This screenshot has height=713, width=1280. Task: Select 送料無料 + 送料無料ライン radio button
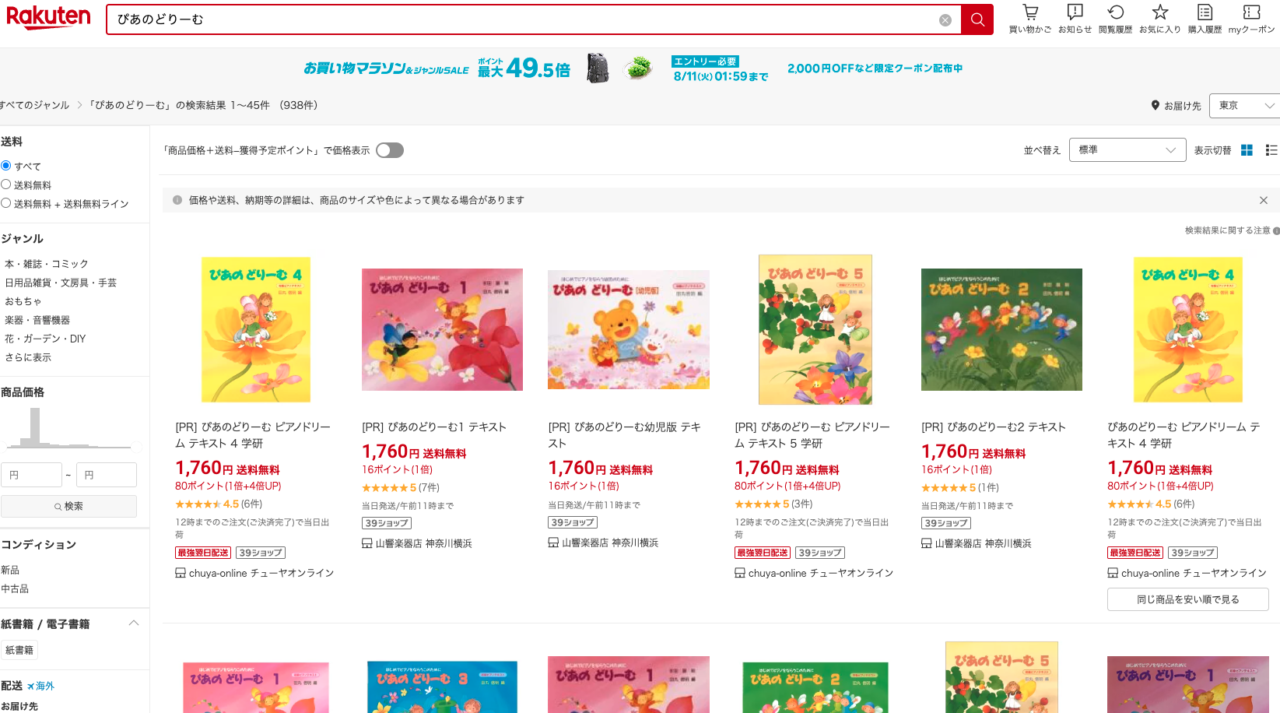[6, 203]
